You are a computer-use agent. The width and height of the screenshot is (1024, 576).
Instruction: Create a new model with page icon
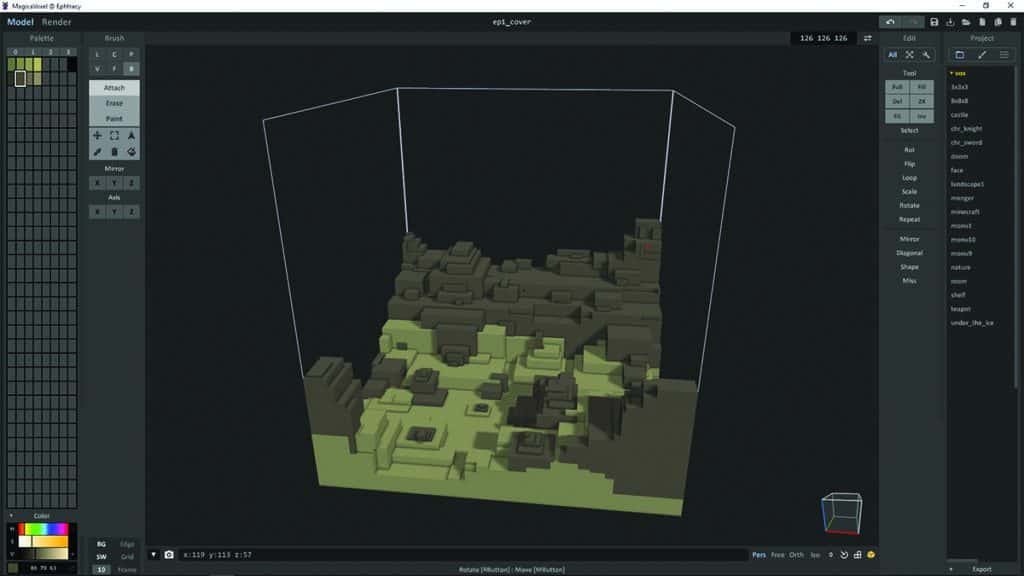click(982, 22)
